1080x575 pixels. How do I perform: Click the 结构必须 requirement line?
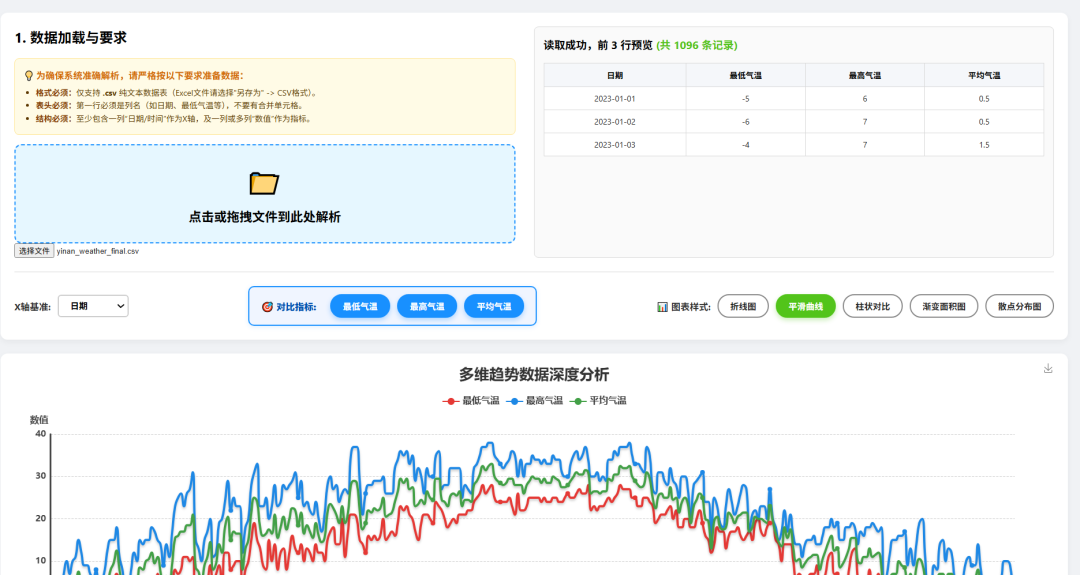174,118
